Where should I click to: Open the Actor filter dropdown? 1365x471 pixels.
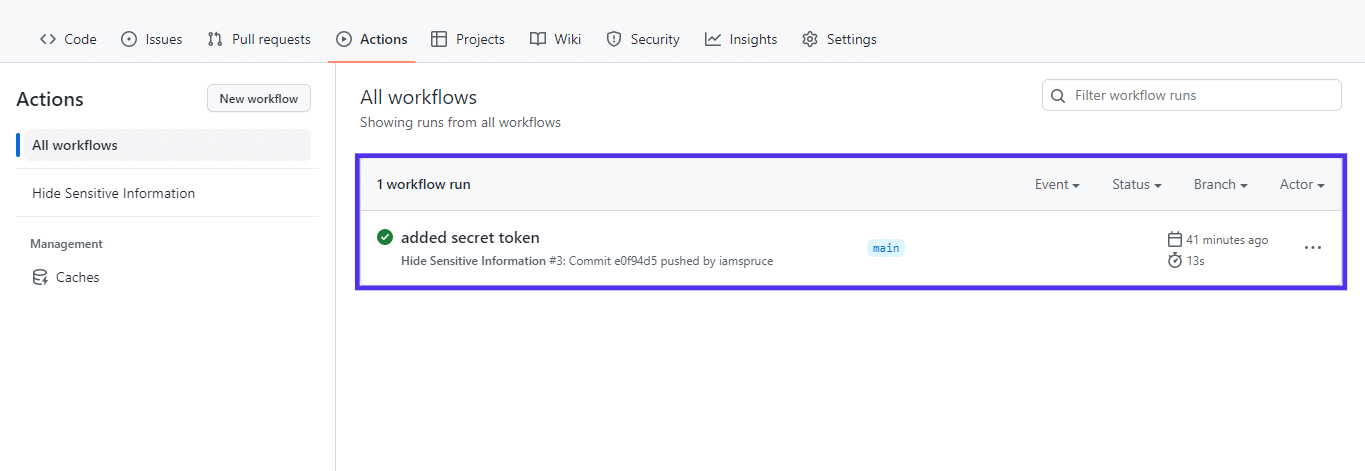coord(1301,185)
